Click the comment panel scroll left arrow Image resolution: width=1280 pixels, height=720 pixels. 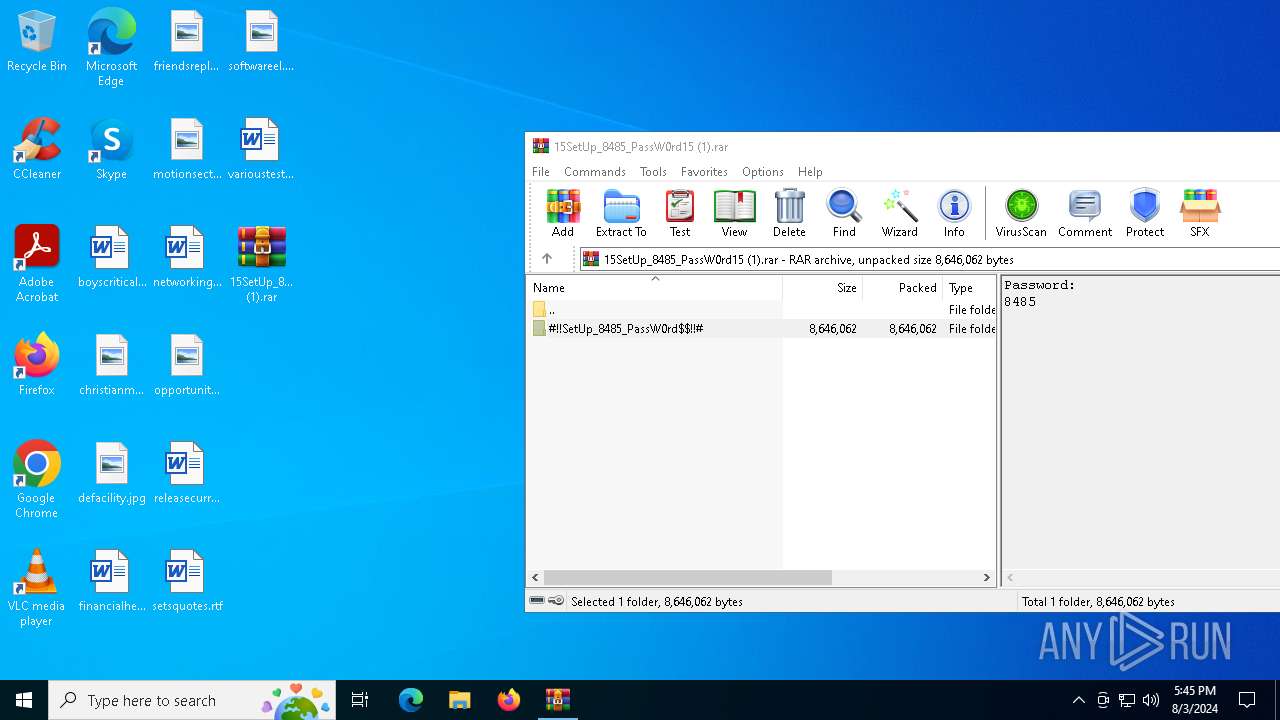[1010, 577]
